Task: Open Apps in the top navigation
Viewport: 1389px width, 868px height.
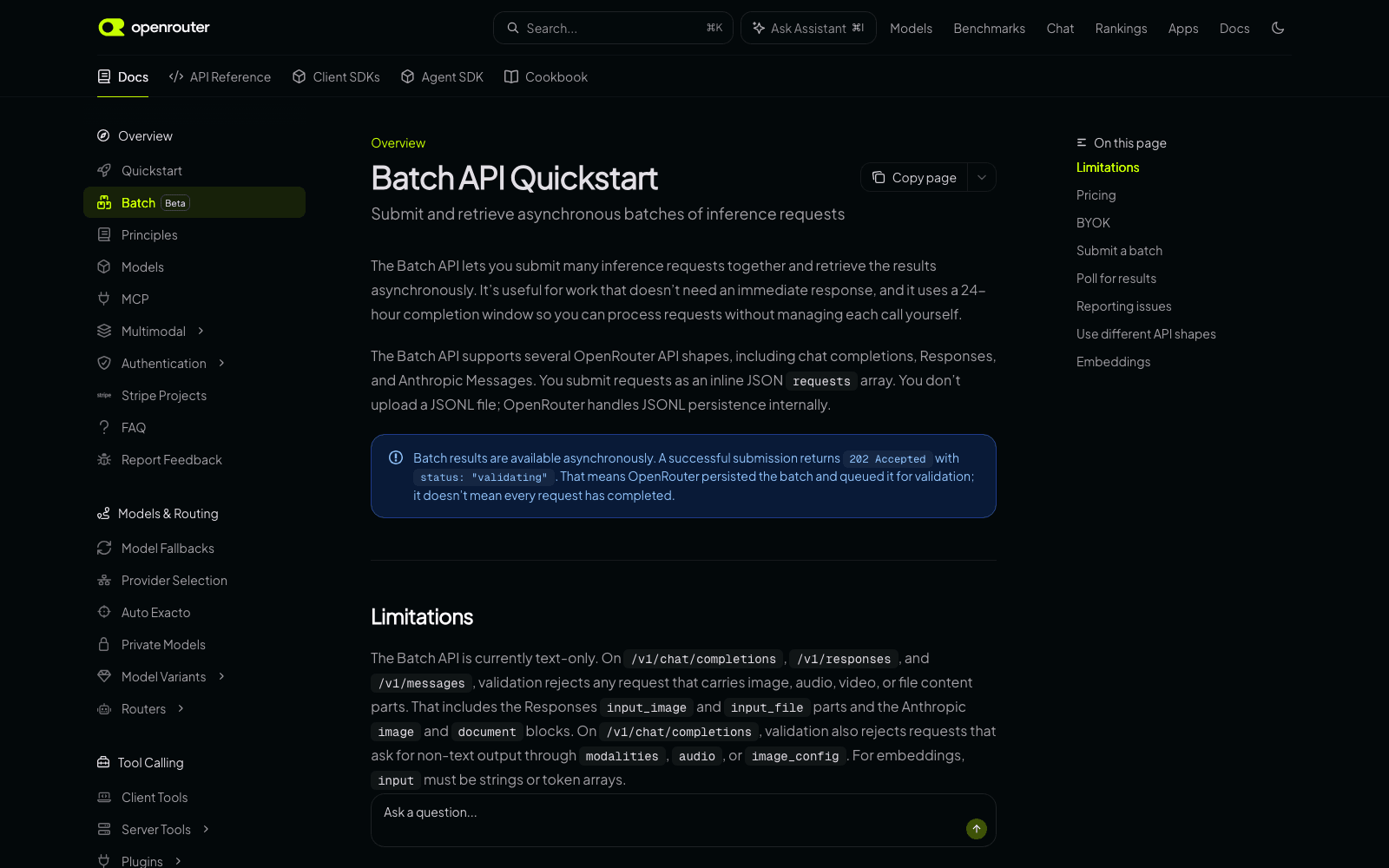Action: coord(1182,29)
